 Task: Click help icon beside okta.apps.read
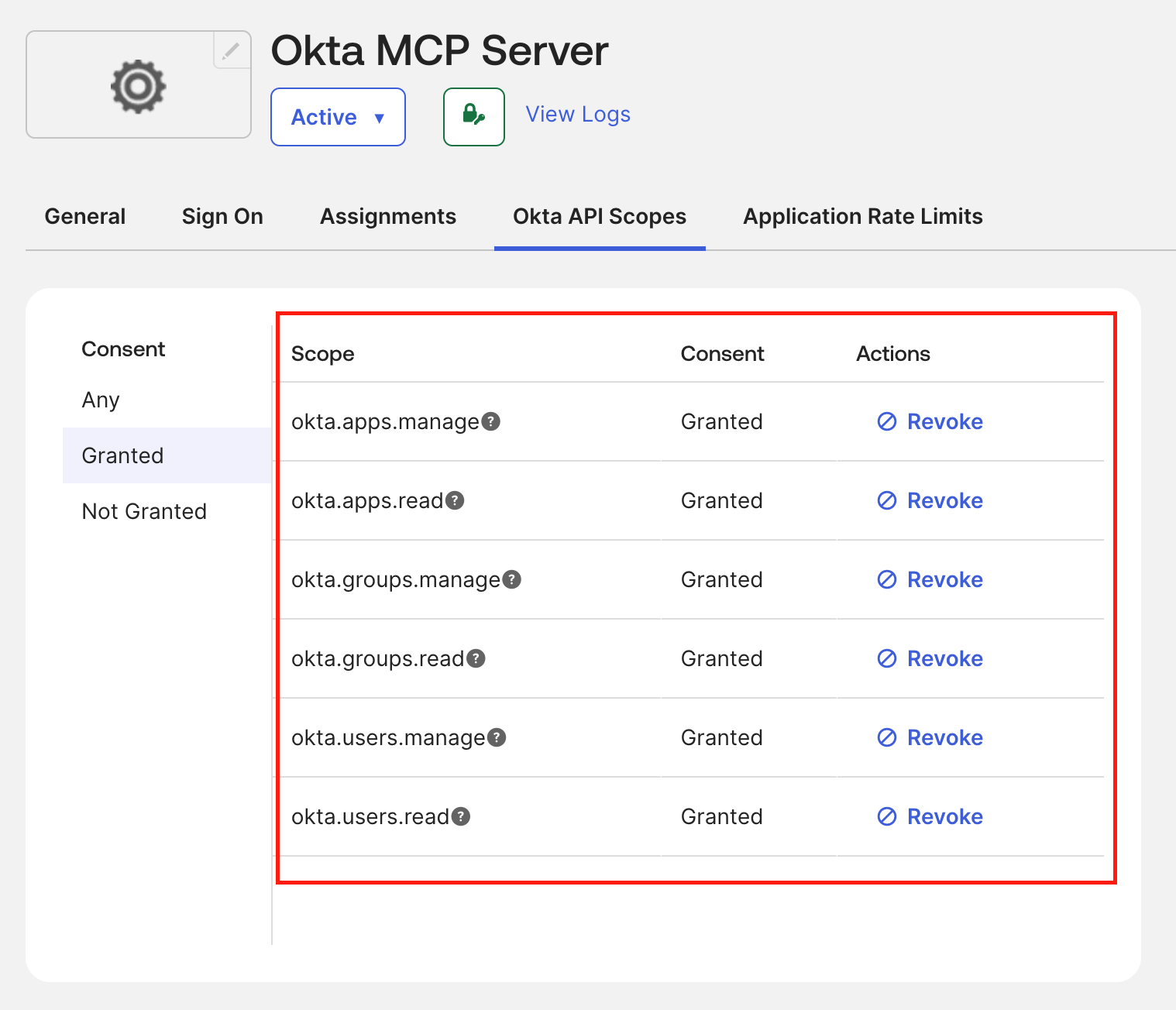click(455, 500)
